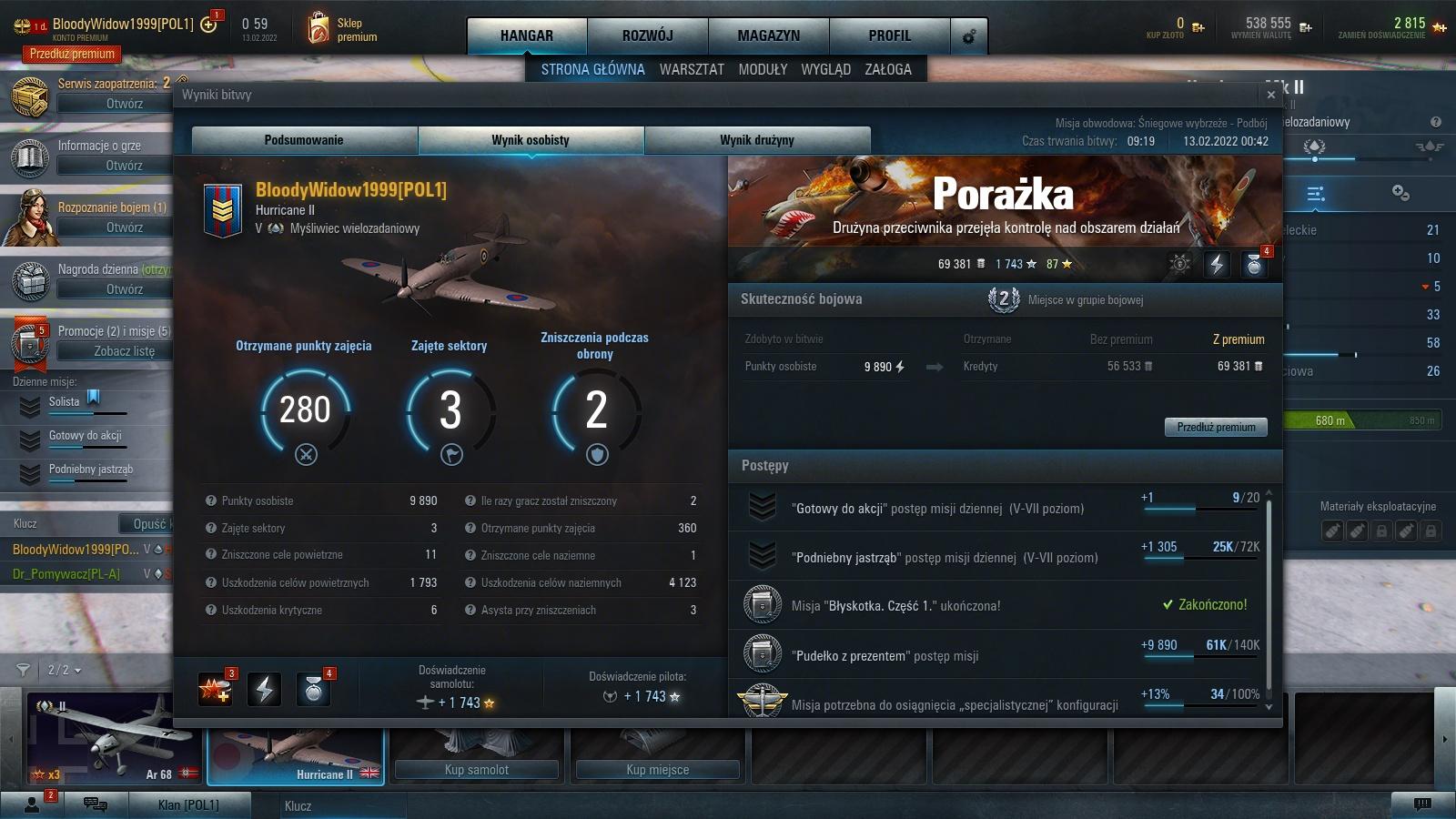Click the Kup złoto coins icon
Screen dimensions: 1456x819
1198,27
